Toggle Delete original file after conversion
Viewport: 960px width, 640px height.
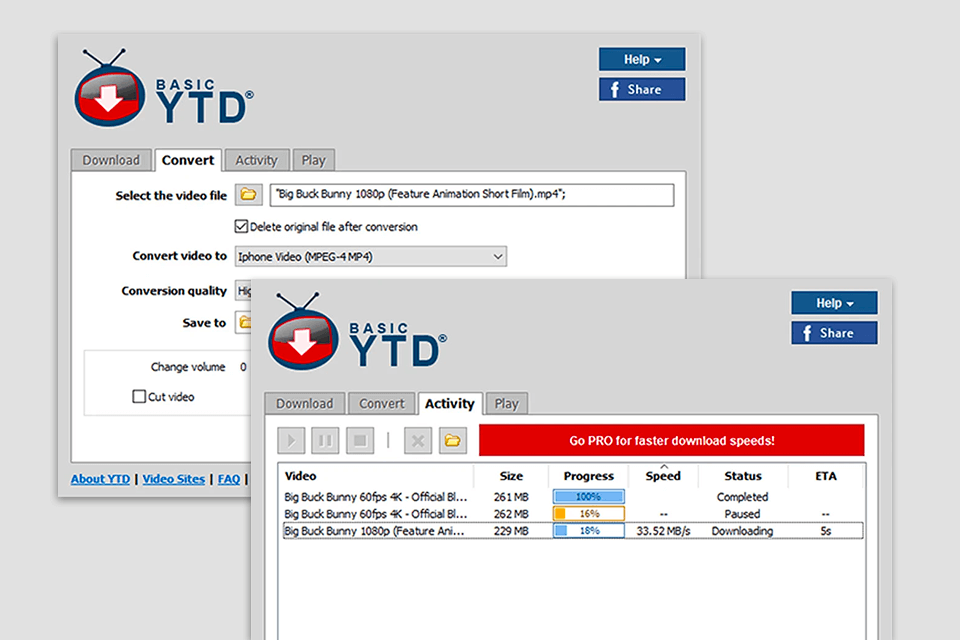point(241,227)
